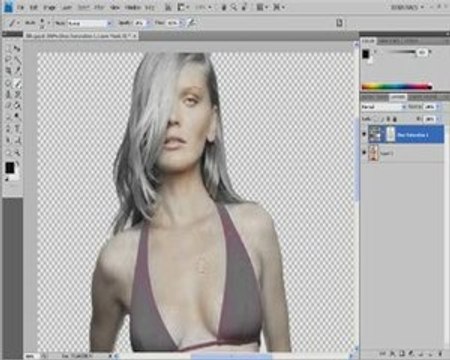
Task: Create a new layer via bottom icon
Action: (431, 354)
